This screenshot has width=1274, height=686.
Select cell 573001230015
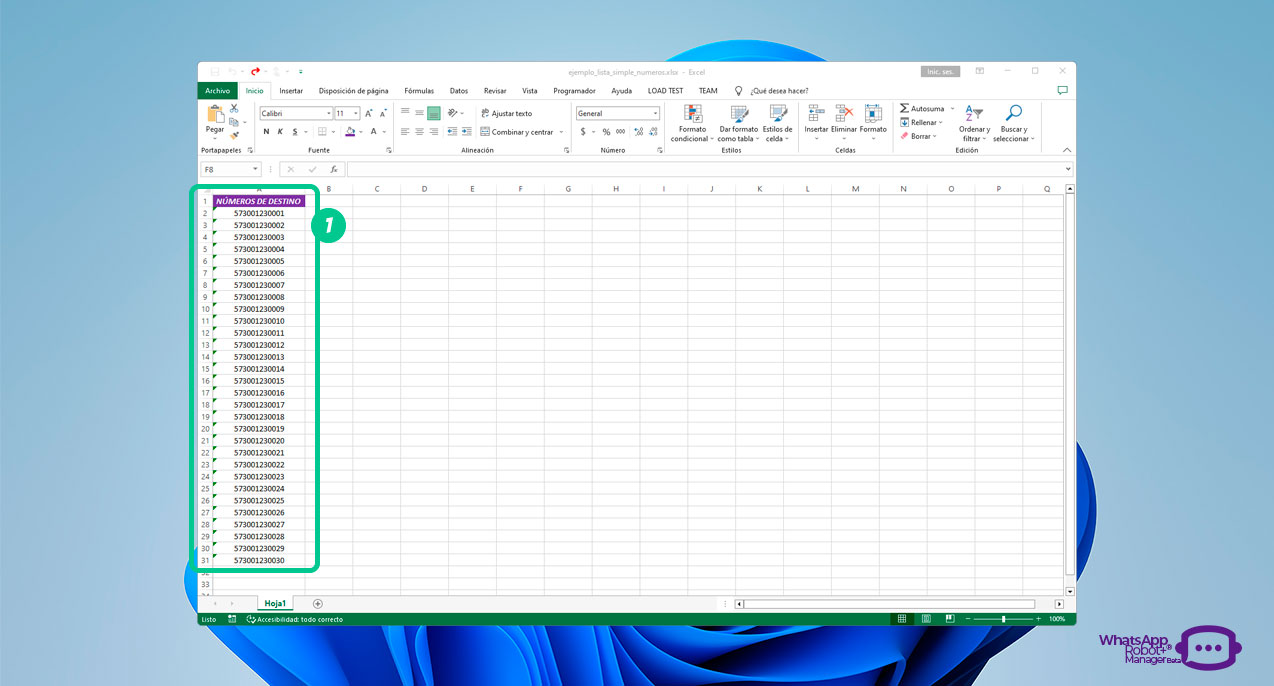point(259,381)
